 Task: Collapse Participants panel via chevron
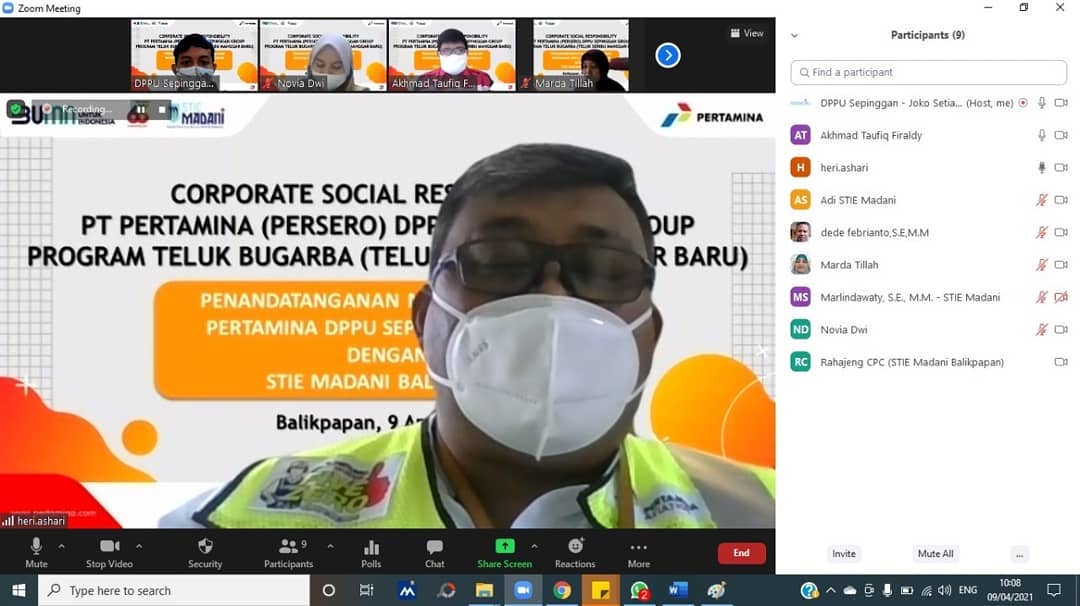794,35
